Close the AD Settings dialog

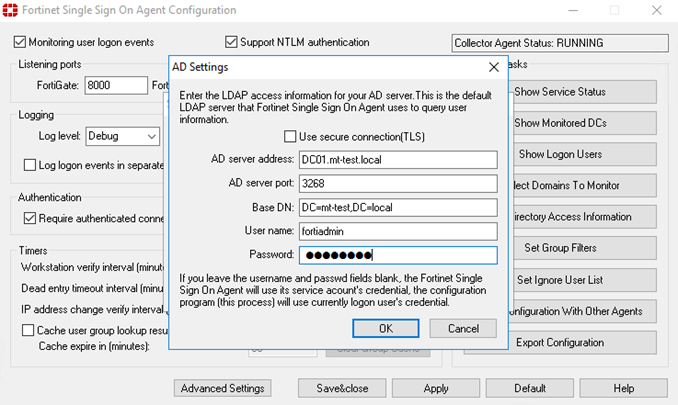click(x=492, y=67)
